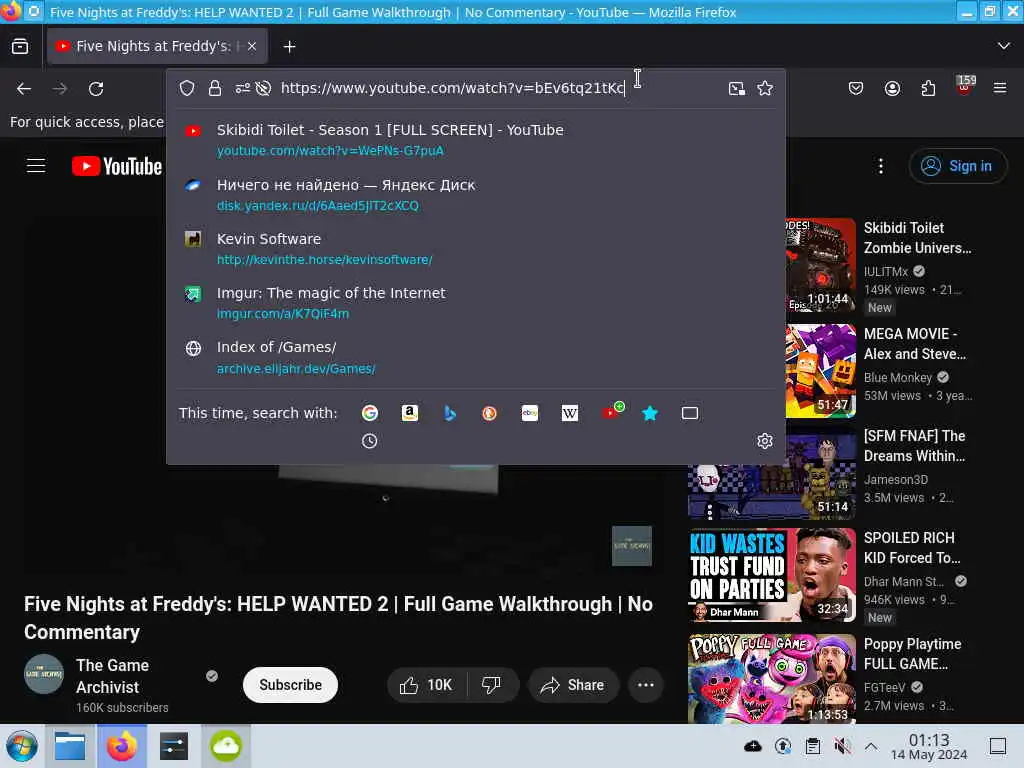Screen dimensions: 1024x768
Task: Click the Sign in button
Action: pyautogui.click(x=957, y=166)
